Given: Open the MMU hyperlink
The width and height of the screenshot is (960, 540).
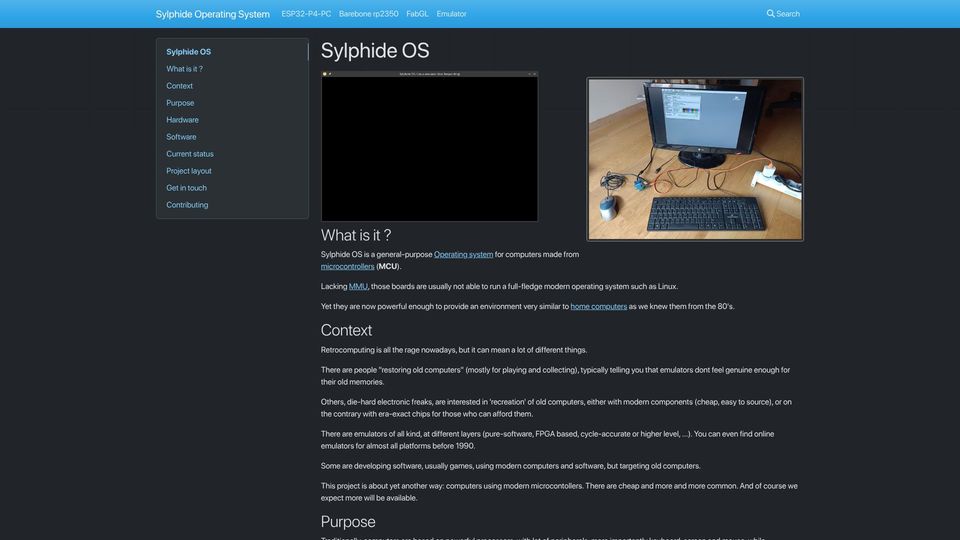Looking at the screenshot, I should point(358,287).
